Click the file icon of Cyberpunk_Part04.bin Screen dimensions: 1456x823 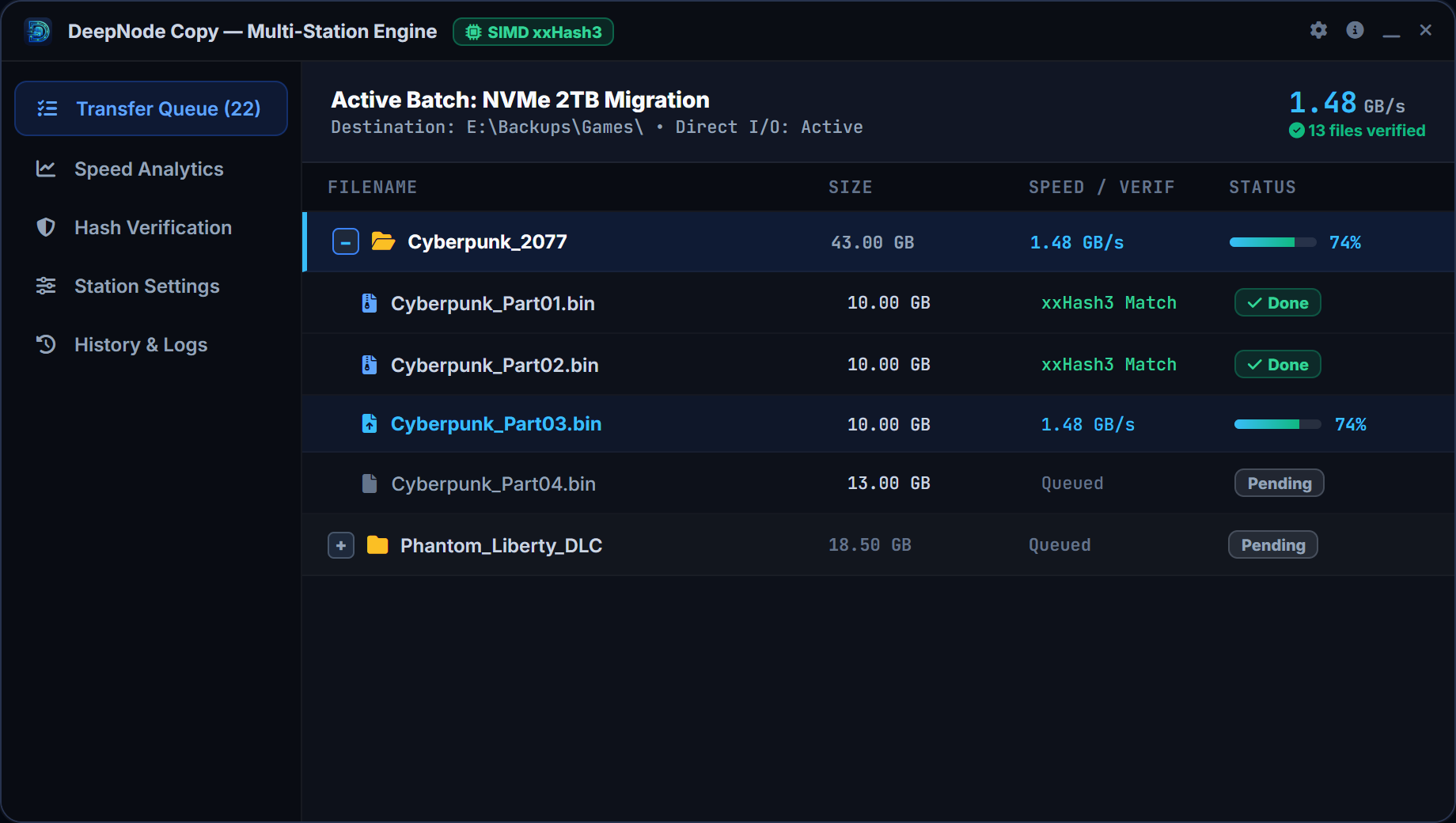tap(369, 484)
